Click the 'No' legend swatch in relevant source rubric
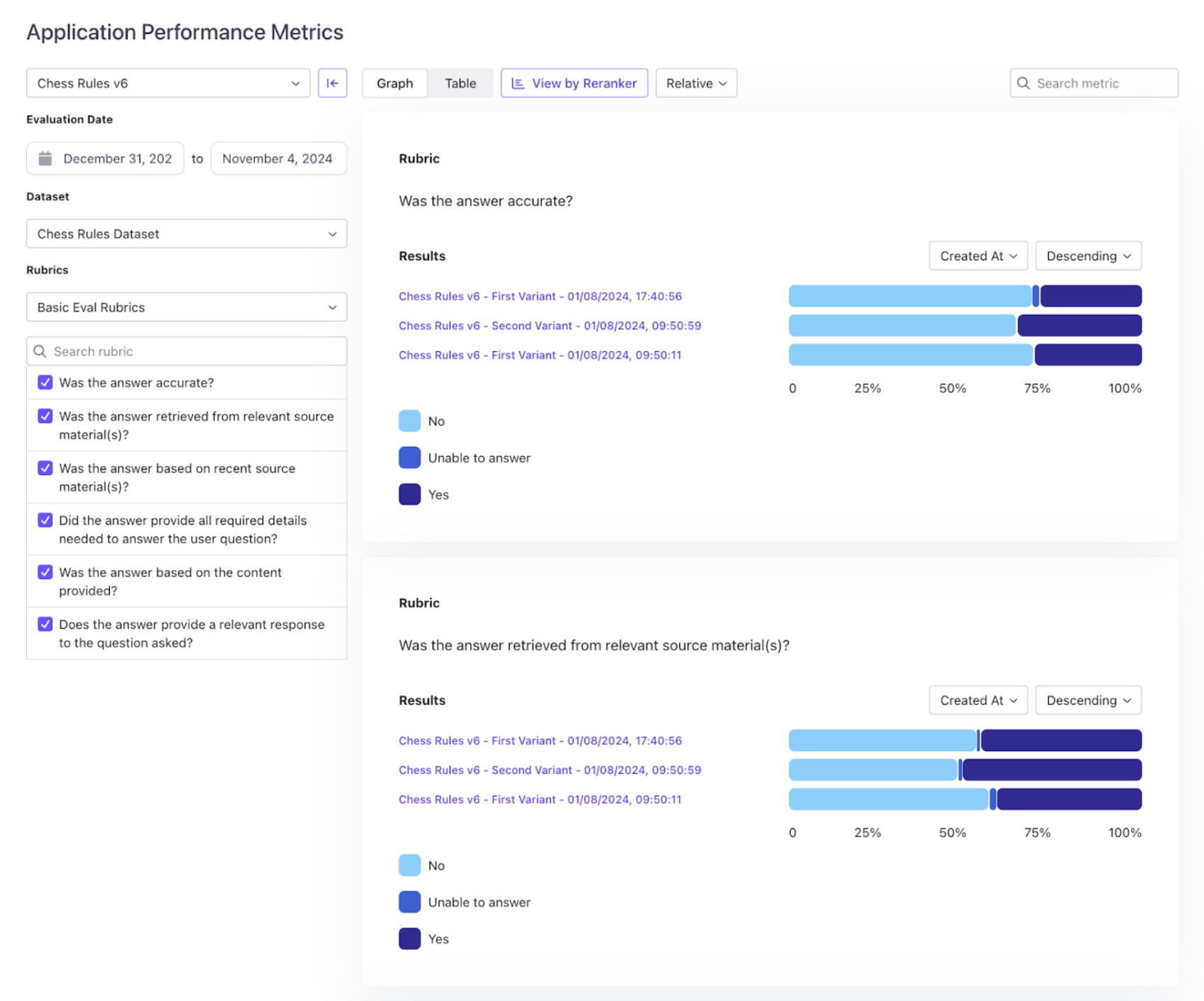This screenshot has width=1204, height=1001. coord(409,865)
